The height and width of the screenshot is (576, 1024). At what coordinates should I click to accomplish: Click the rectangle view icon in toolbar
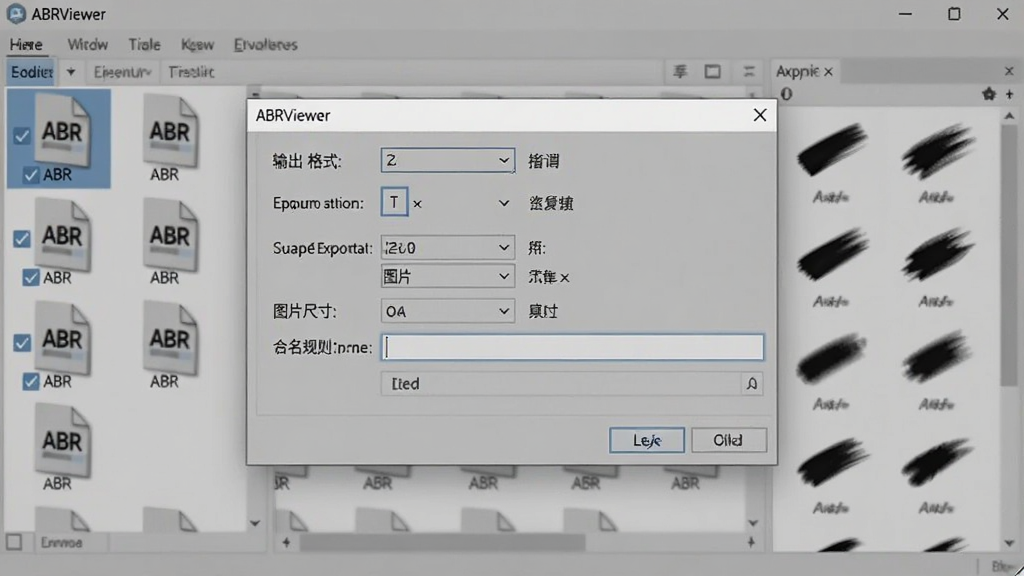click(x=712, y=72)
